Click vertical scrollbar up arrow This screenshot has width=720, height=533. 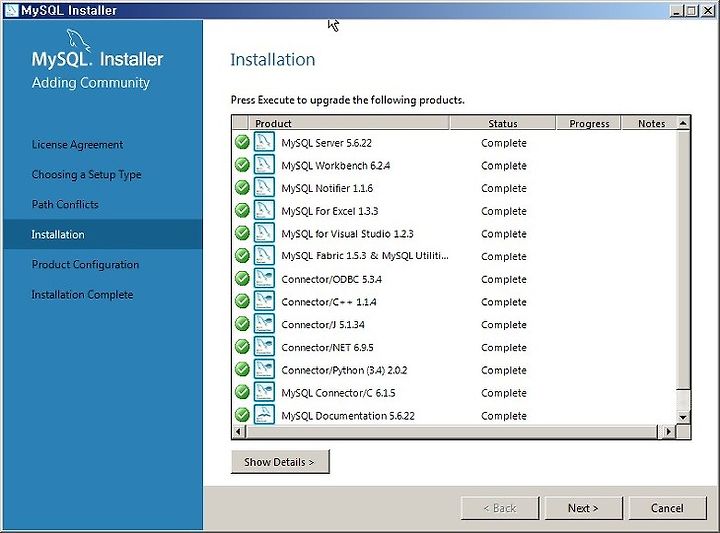click(x=683, y=123)
